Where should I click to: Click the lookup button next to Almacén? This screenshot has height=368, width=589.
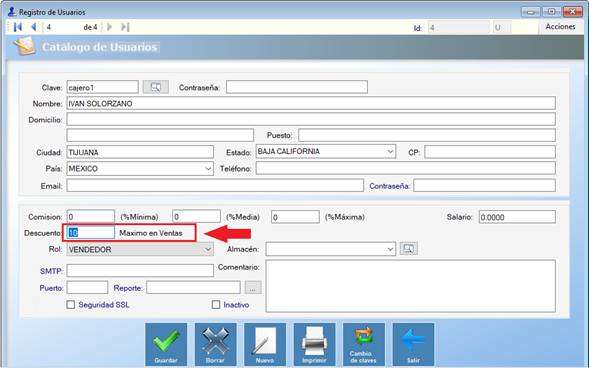tap(409, 249)
